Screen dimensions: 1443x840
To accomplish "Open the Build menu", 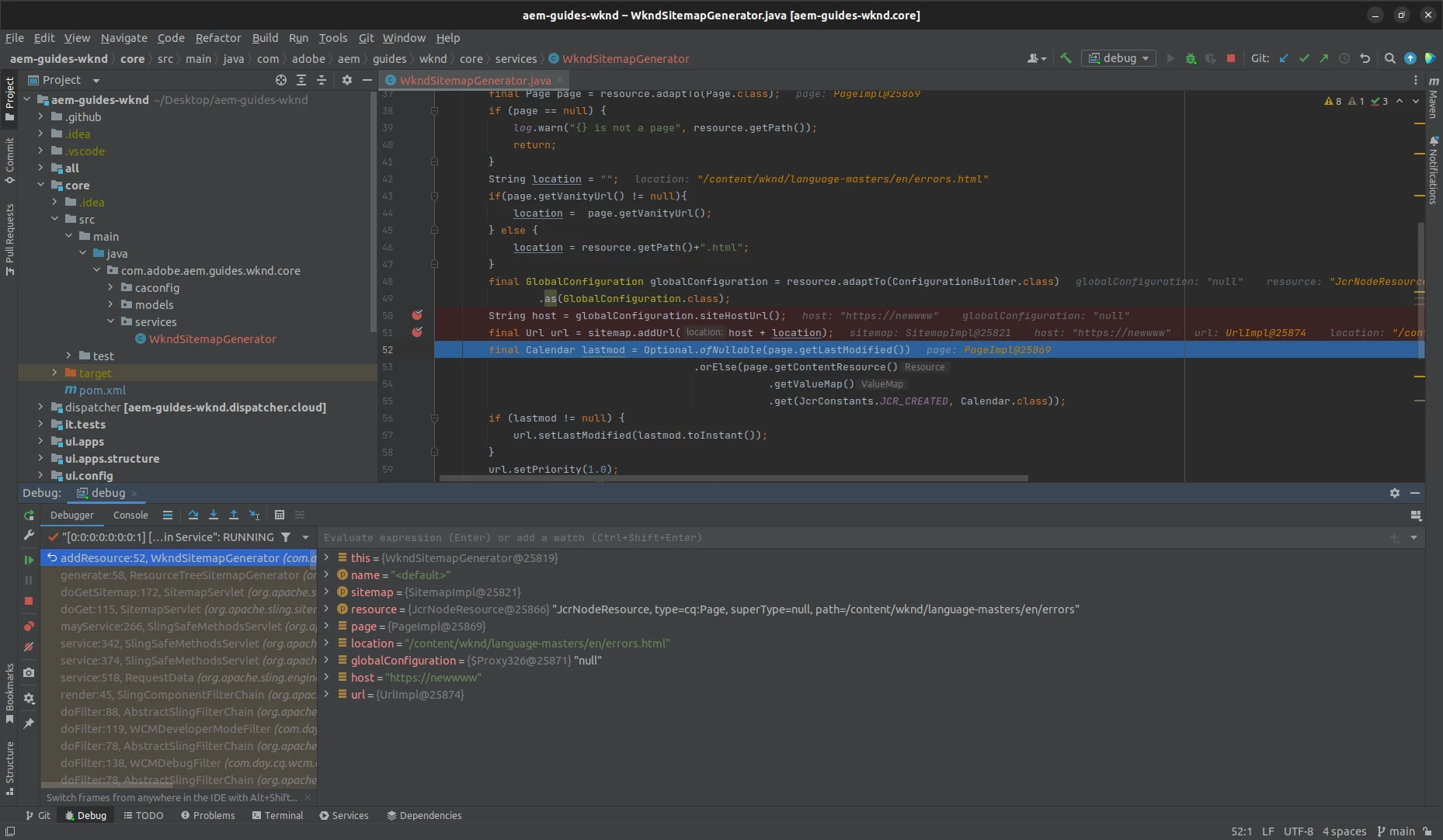I will click(x=265, y=37).
